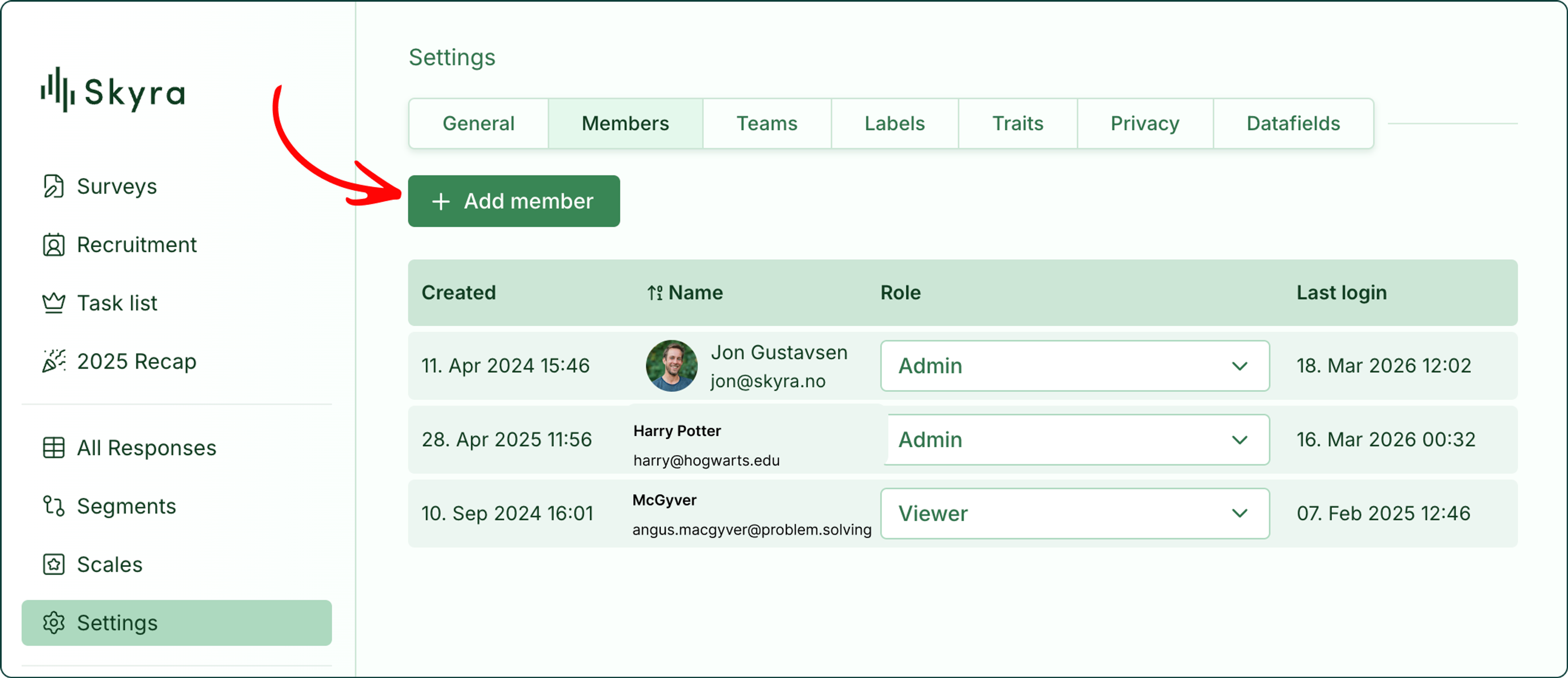Click the Last login column header
The image size is (1568, 678).
coord(1341,293)
